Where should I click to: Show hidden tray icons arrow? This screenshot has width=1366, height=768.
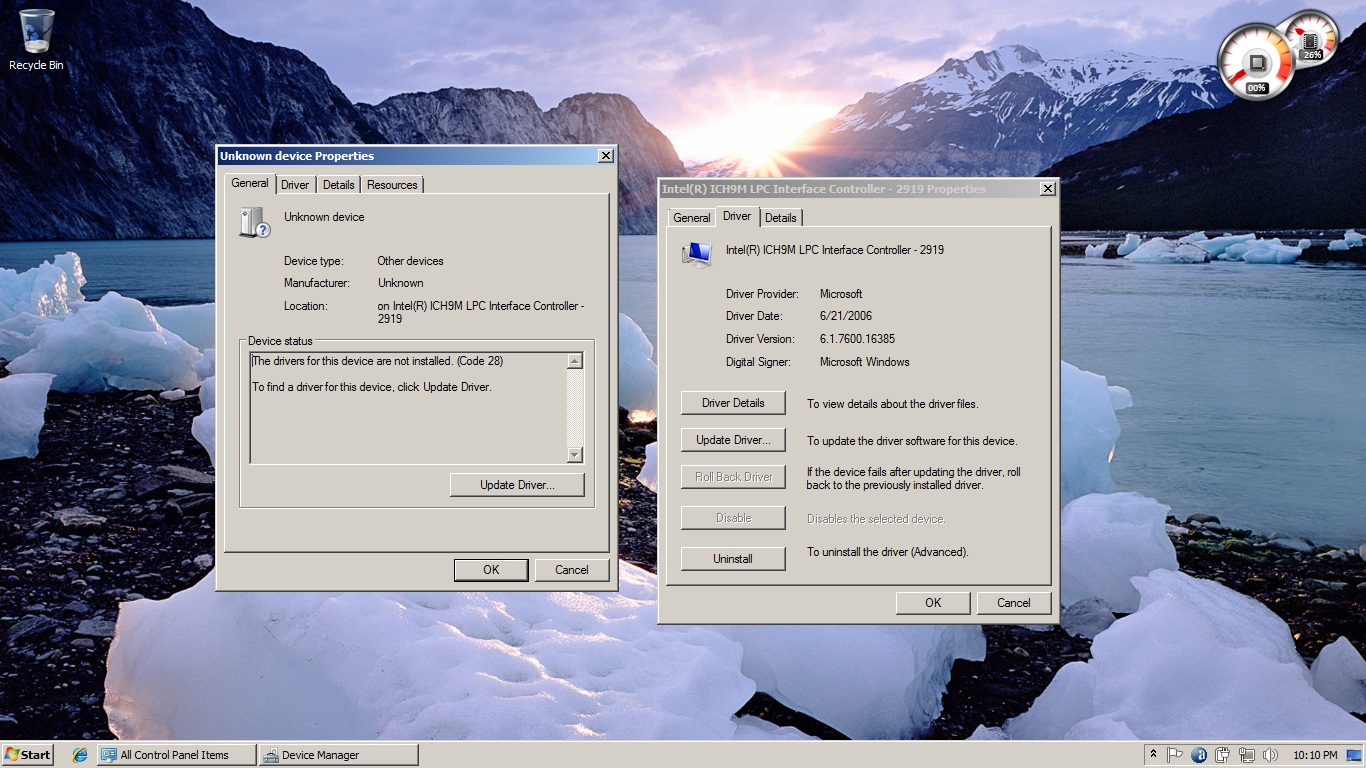[x=1153, y=755]
